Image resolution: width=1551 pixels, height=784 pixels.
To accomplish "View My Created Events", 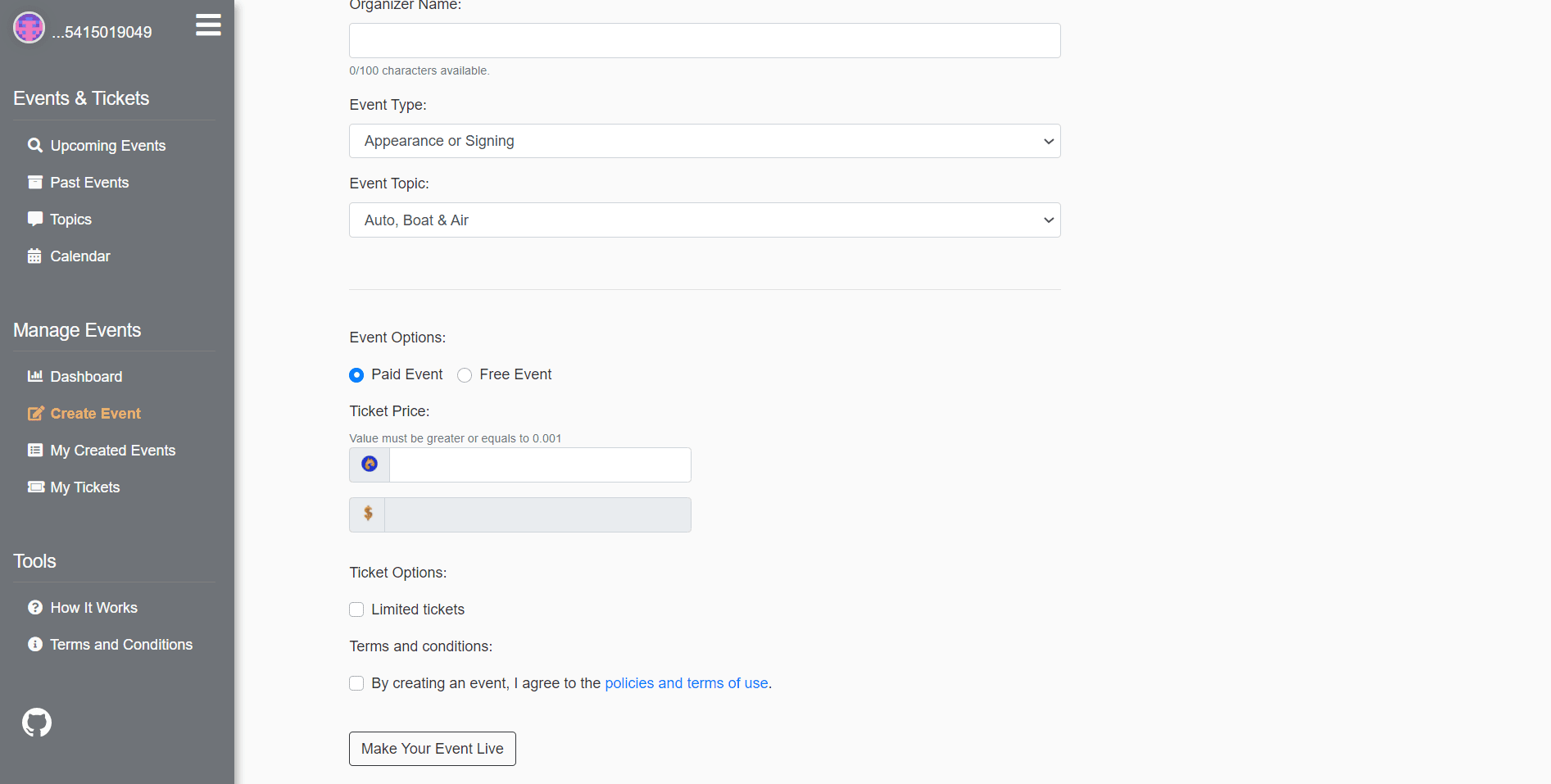I will tap(113, 450).
